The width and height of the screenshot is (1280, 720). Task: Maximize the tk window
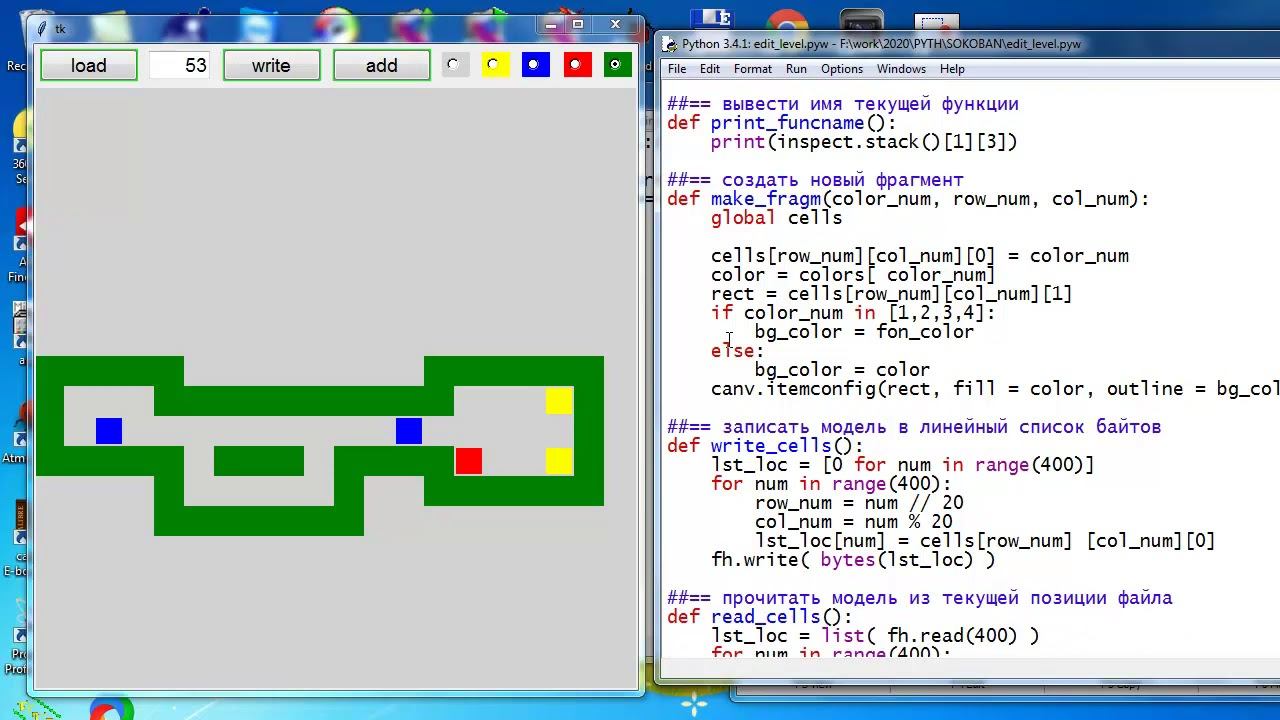point(578,24)
